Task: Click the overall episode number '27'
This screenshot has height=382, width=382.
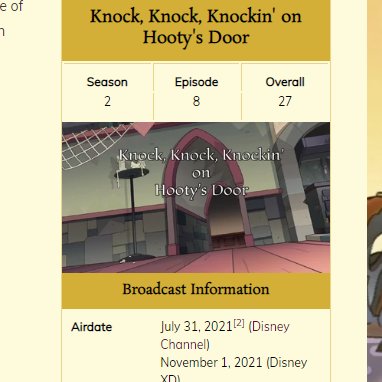Action: [285, 101]
